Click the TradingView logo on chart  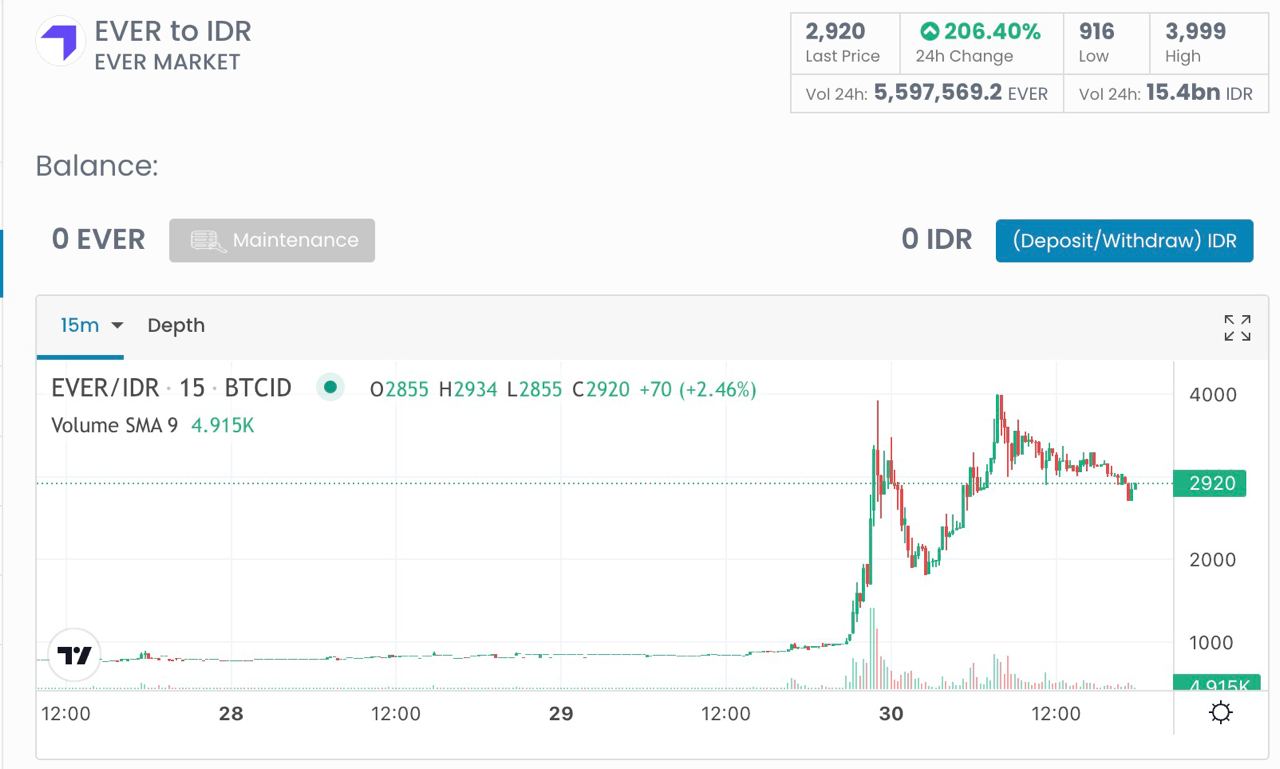75,655
